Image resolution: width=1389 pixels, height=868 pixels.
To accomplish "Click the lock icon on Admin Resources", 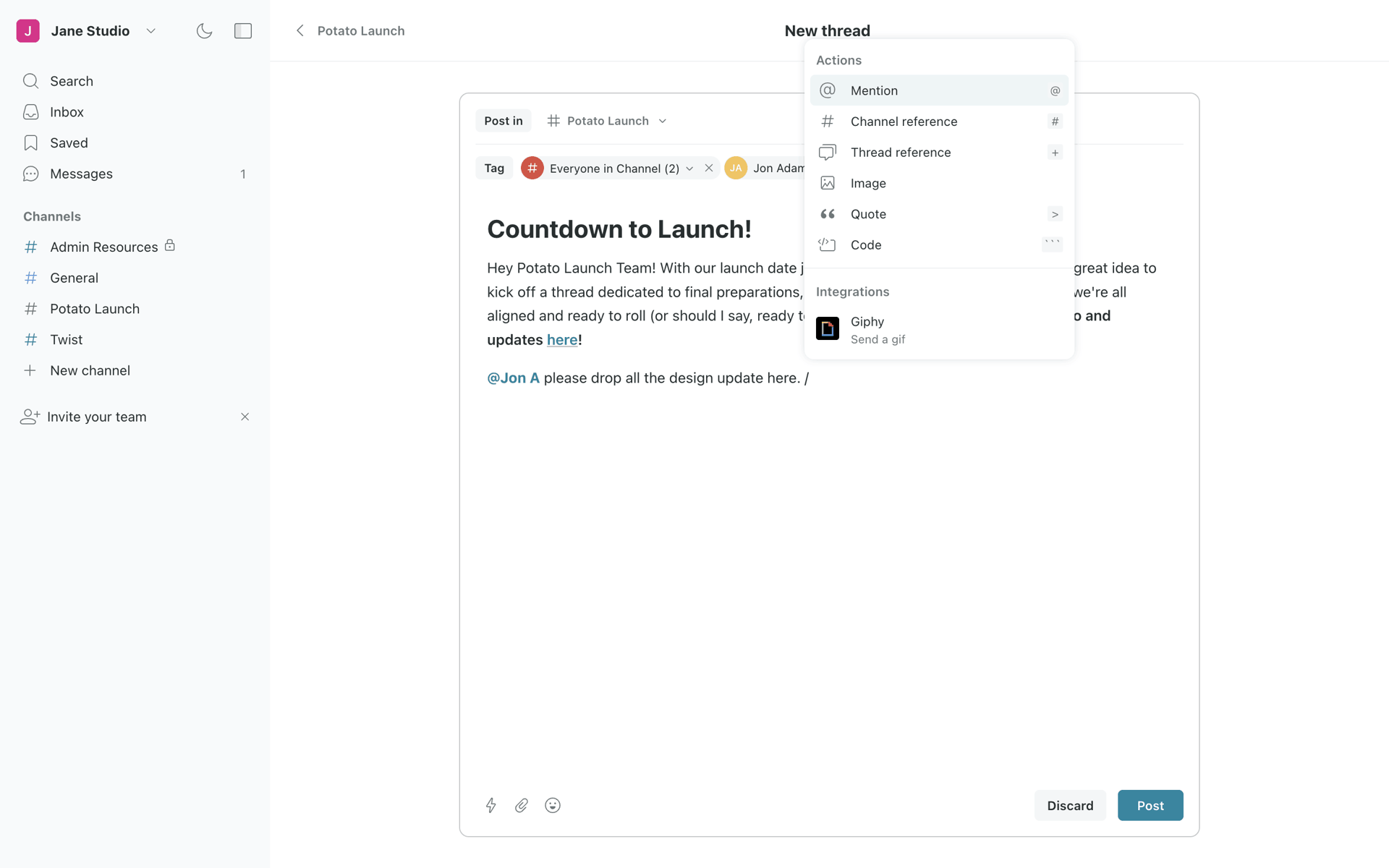I will coord(170,245).
